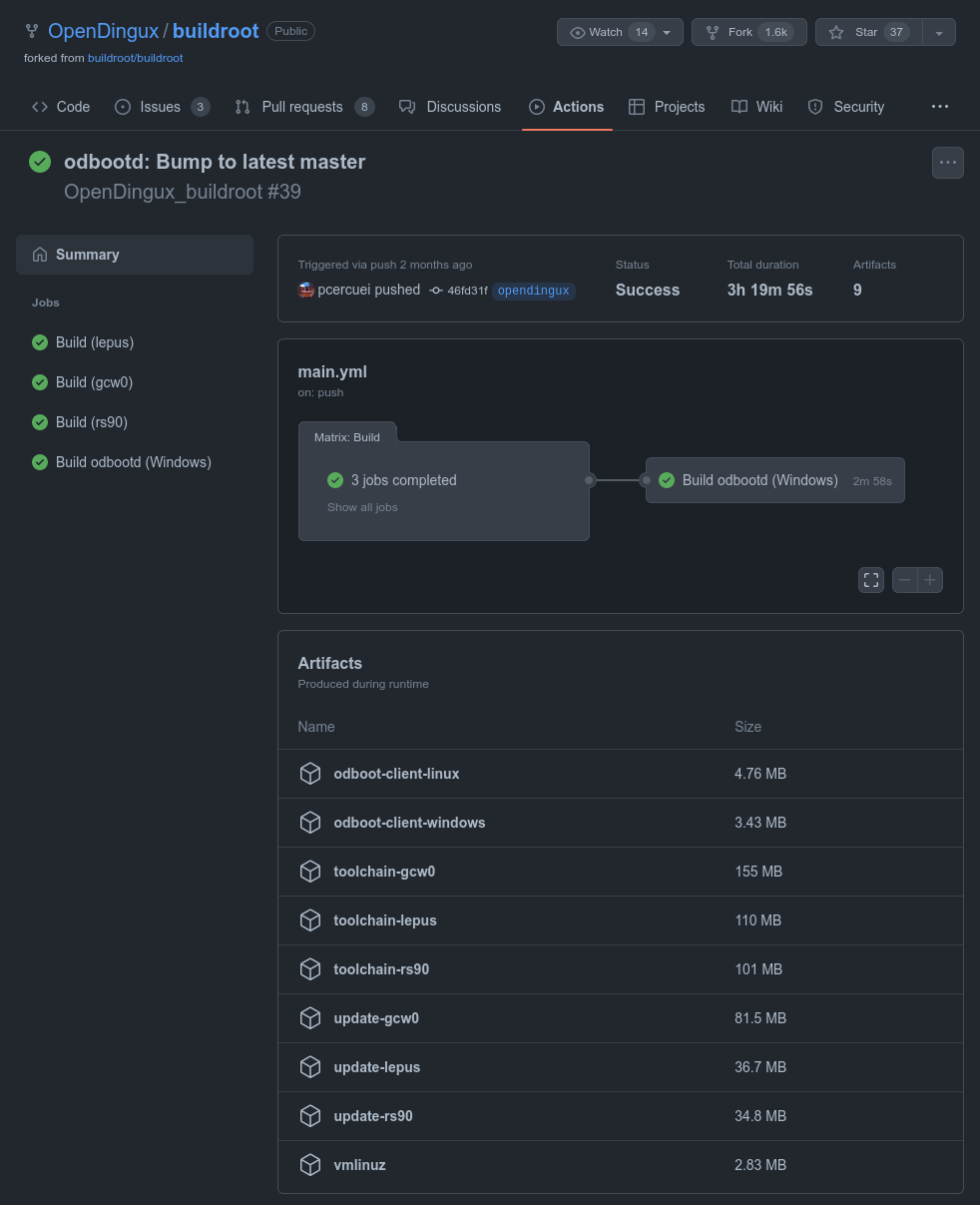980x1205 pixels.
Task: Open the Wiki tab
Action: tap(756, 107)
